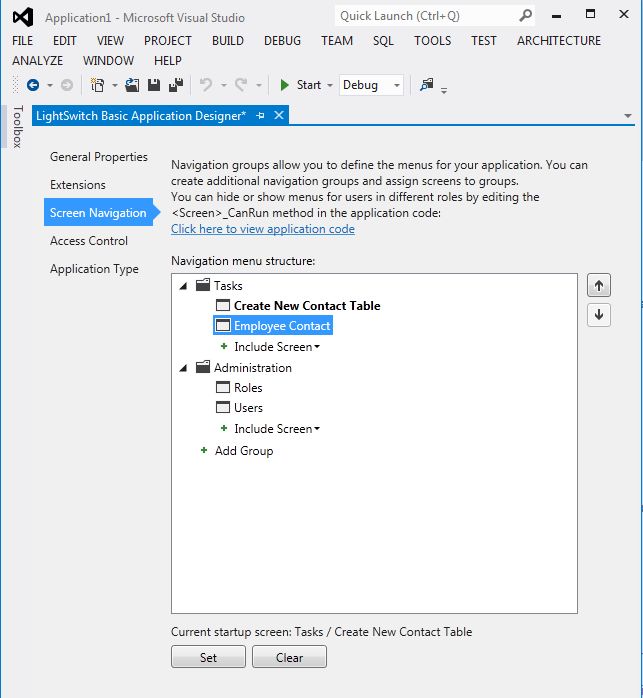
Task: Click the Create New Contact Table screen icon
Action: [x=223, y=305]
